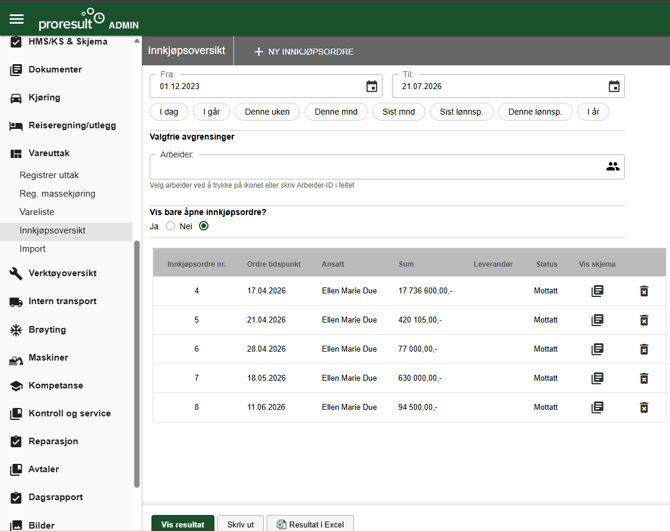Click the Intern transport truck icon
The height and width of the screenshot is (531, 670).
click(x=16, y=302)
